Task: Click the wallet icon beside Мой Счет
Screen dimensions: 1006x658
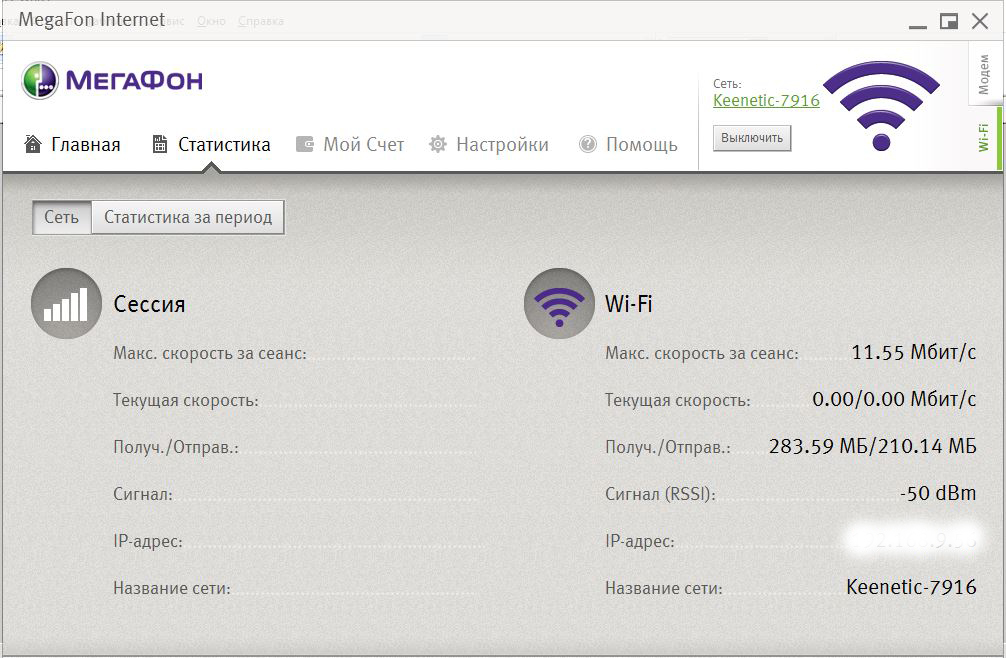Action: [x=305, y=144]
